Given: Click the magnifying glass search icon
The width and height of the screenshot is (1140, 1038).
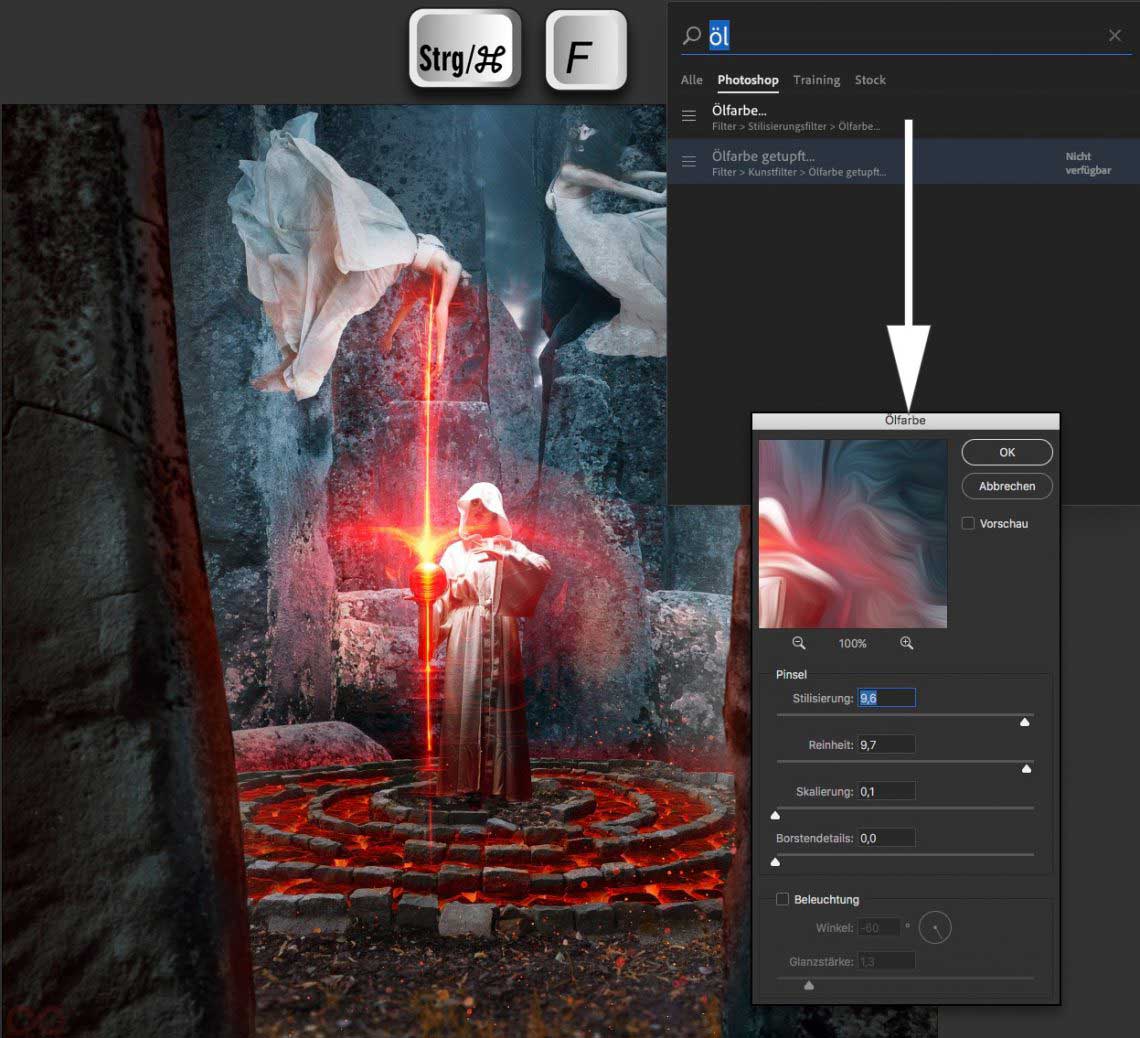Looking at the screenshot, I should click(691, 36).
